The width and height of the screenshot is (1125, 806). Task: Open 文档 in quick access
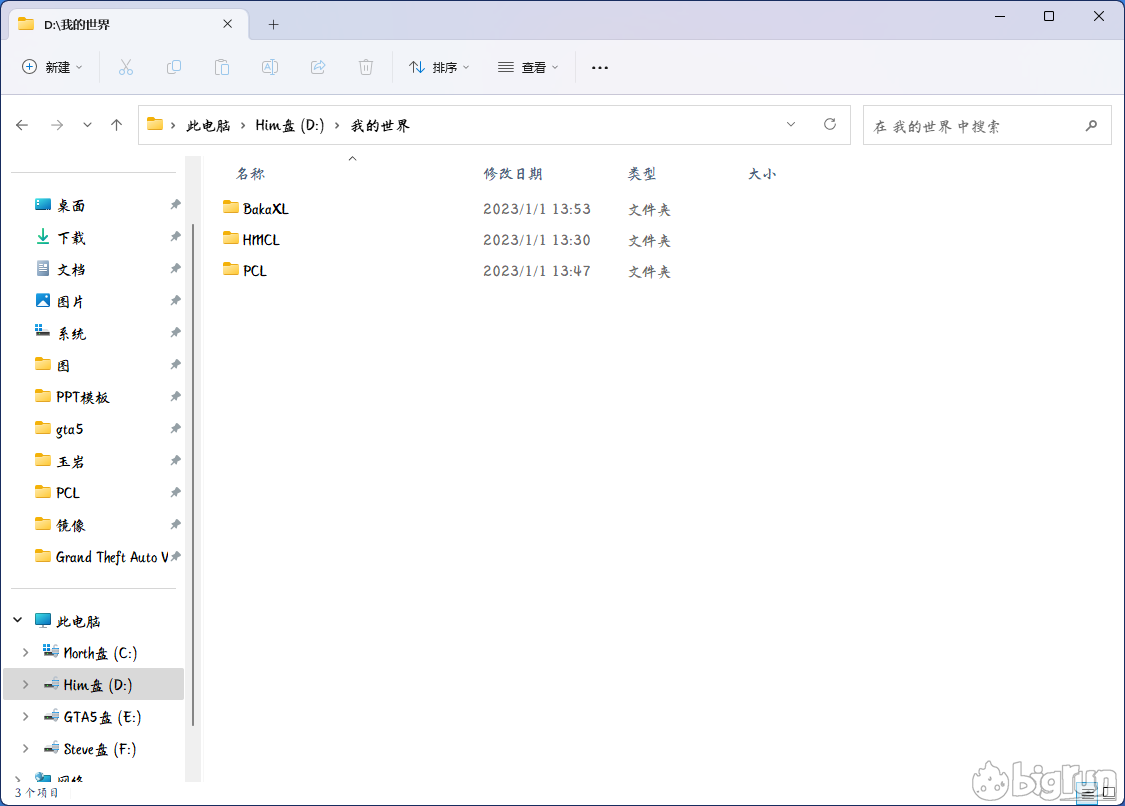click(x=70, y=270)
